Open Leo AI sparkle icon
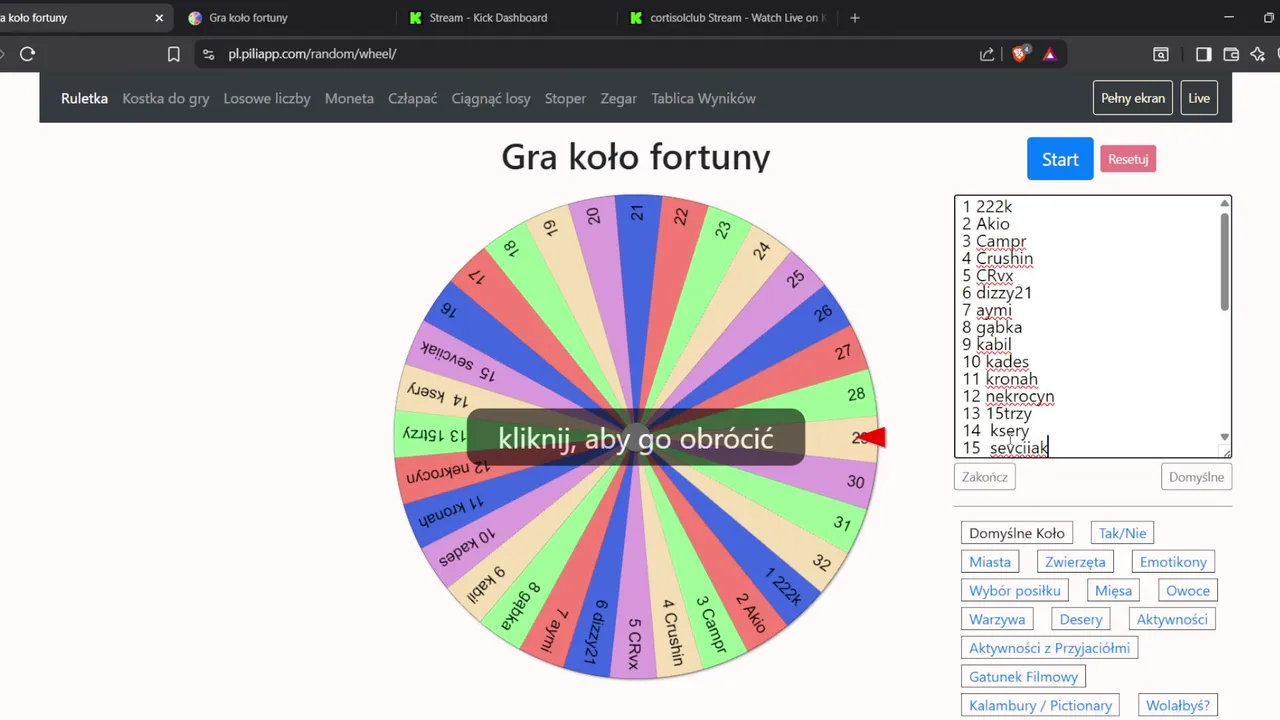This screenshot has width=1280, height=720. (1258, 54)
